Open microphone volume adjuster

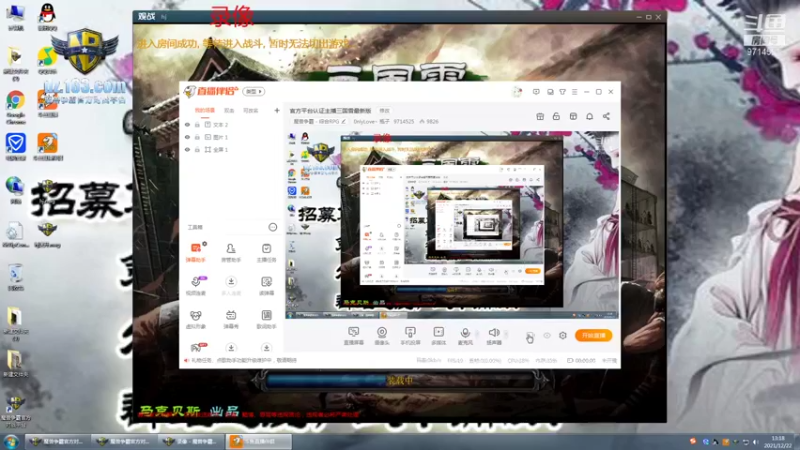(x=478, y=335)
